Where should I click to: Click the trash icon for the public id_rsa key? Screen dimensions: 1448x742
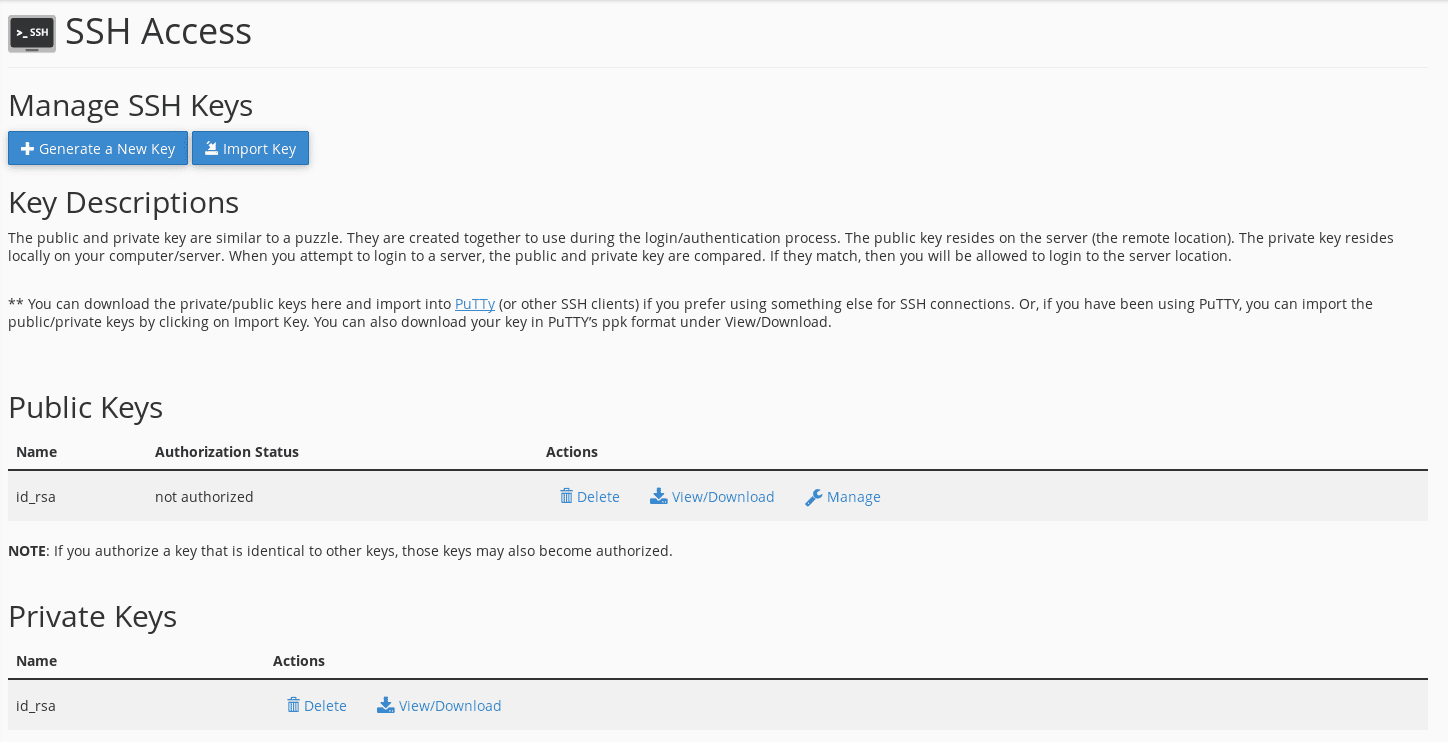tap(566, 496)
